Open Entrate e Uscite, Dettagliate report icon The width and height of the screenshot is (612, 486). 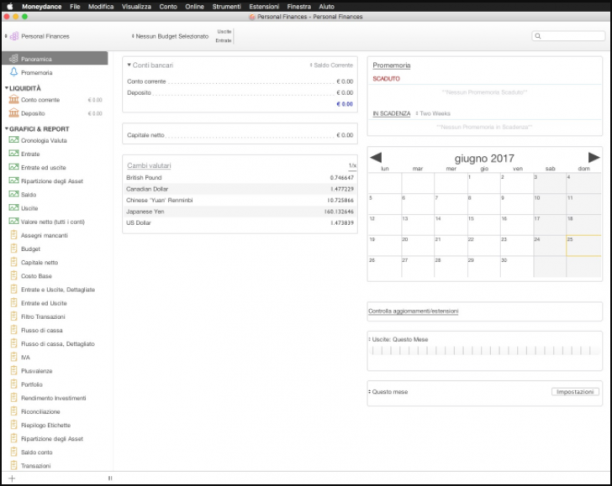tap(14, 289)
